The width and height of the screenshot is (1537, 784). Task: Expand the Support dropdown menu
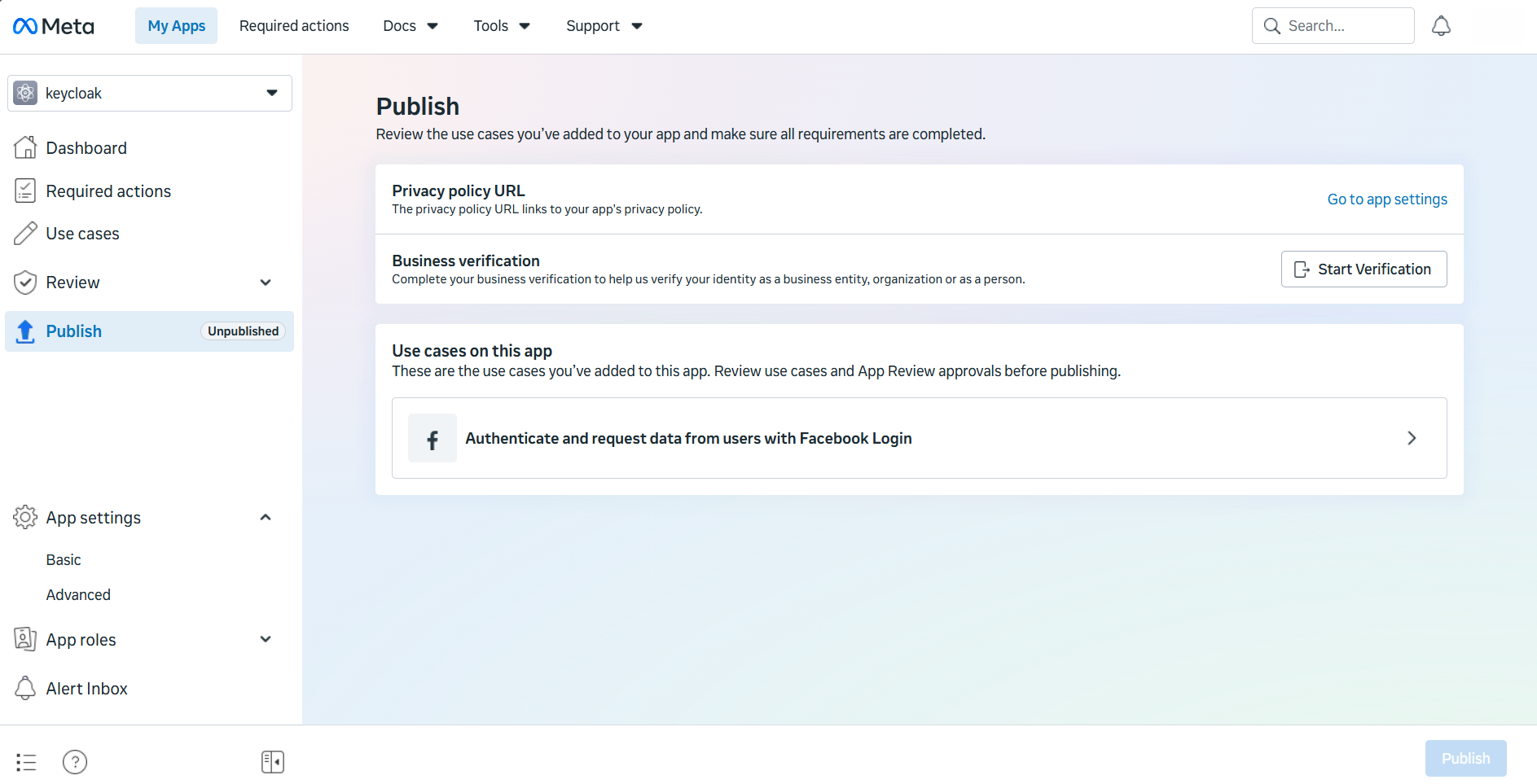604,26
